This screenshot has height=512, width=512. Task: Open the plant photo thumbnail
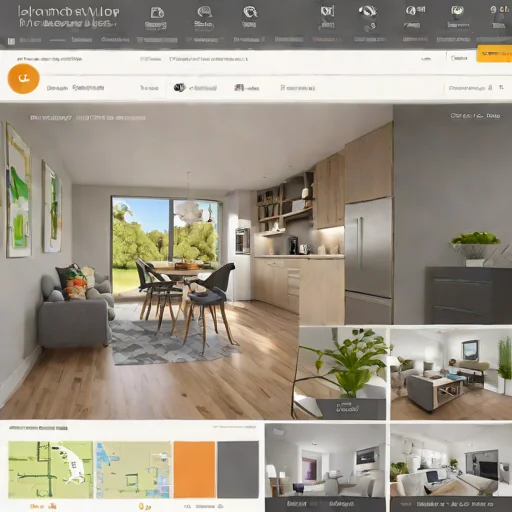(x=342, y=373)
